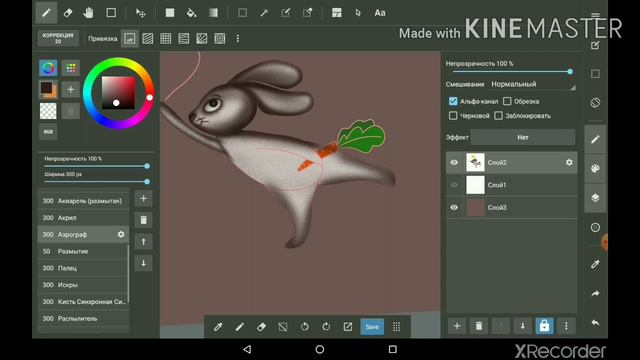
Task: Toggle the Альфа-канал checkbox
Action: point(453,101)
